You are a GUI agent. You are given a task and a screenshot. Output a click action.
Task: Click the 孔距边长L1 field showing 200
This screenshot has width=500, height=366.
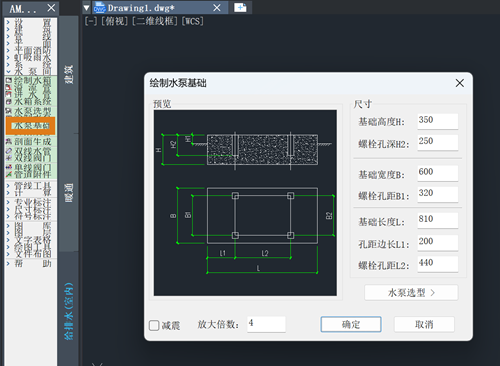tap(438, 243)
